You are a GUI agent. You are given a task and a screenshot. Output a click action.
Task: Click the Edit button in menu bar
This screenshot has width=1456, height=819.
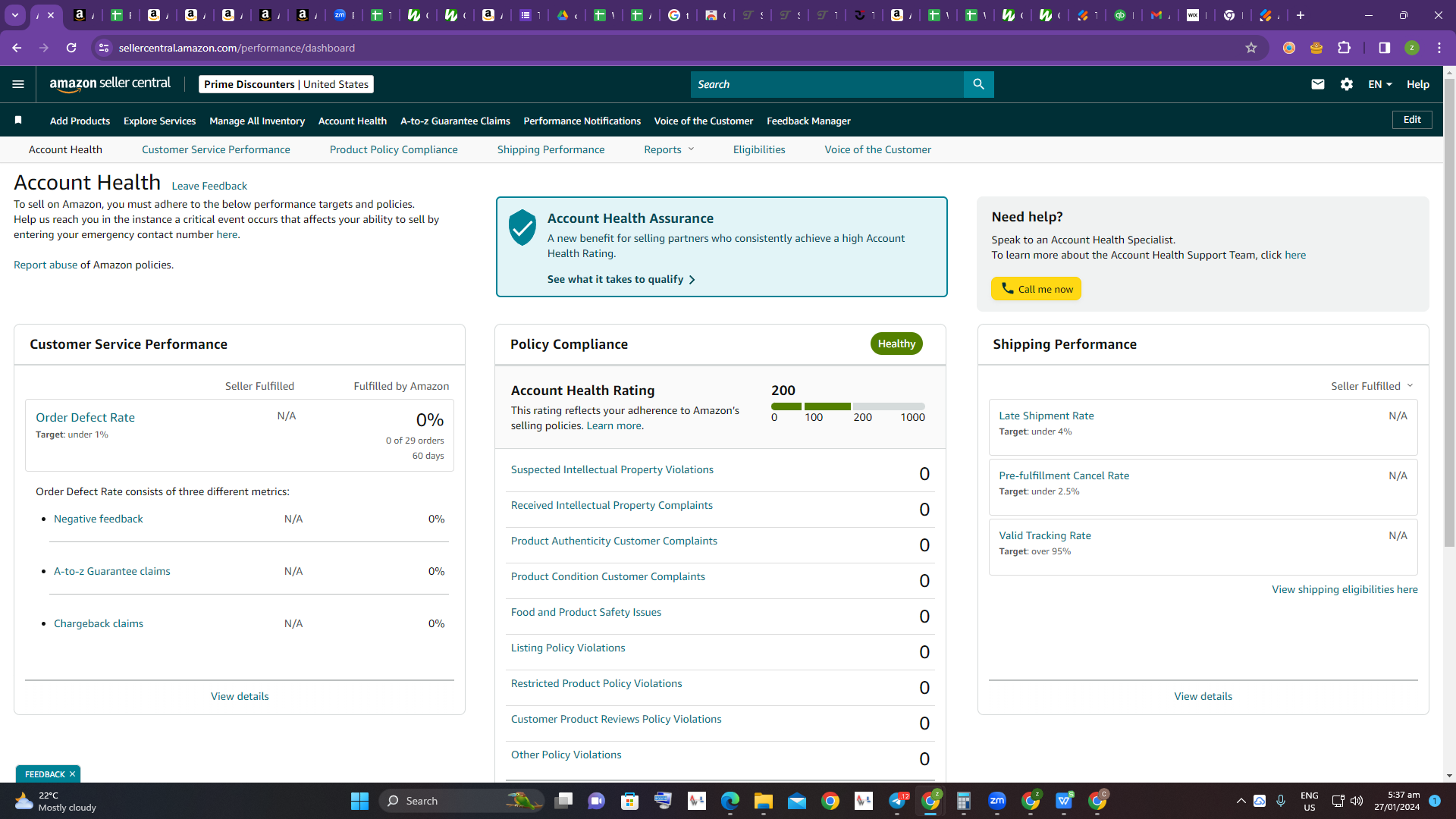click(x=1412, y=120)
